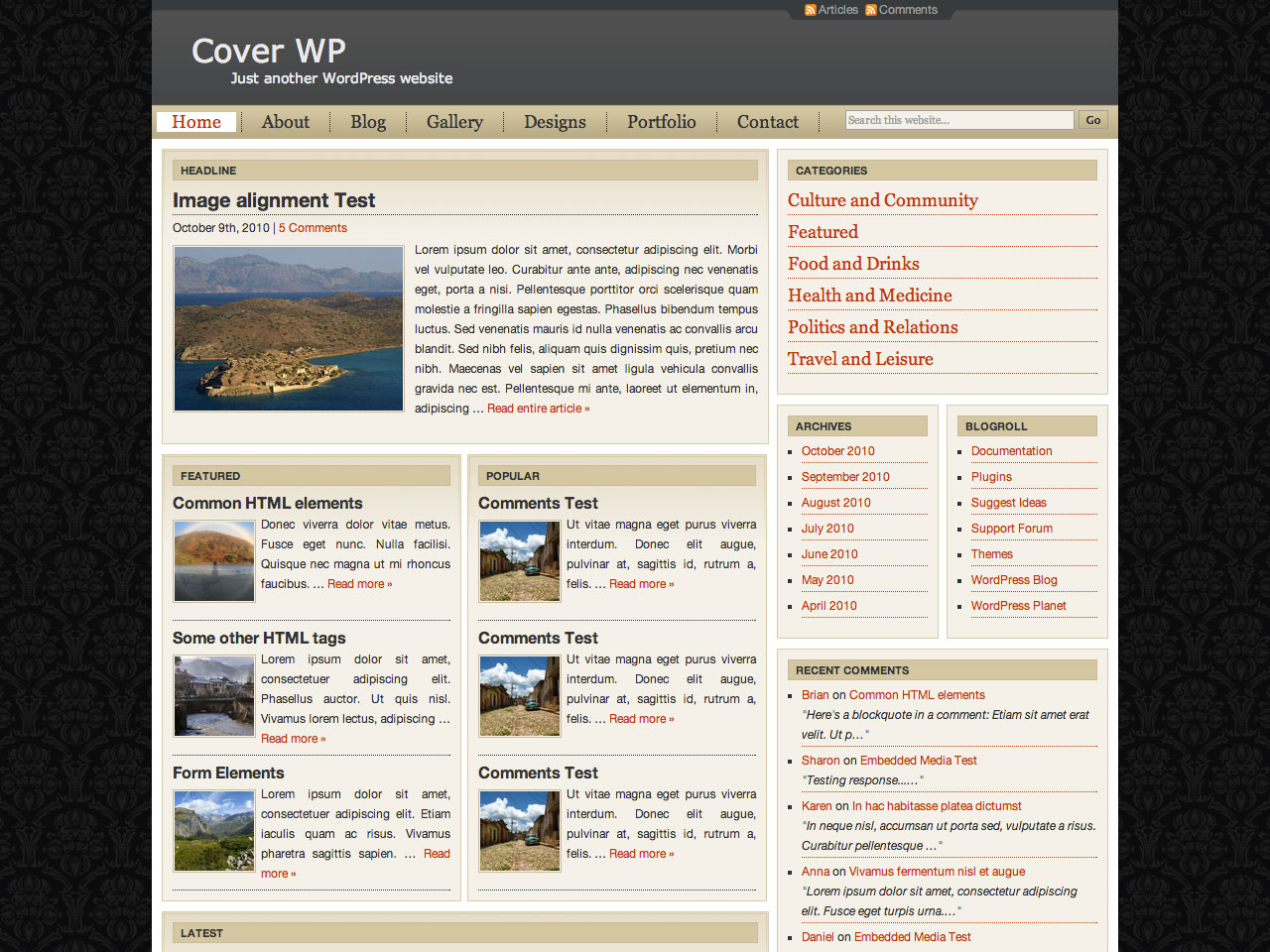Browse the Food and Drinks category

point(853,264)
